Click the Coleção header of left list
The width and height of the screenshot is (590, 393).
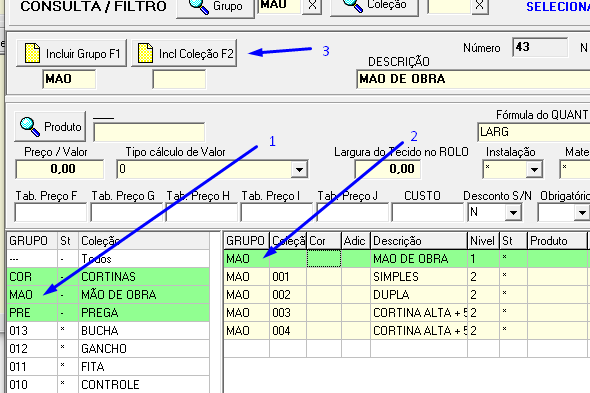tap(144, 241)
